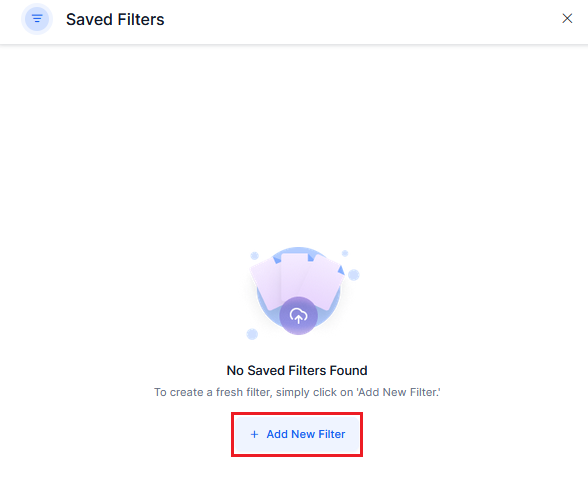Click the large bubble right of illustration

(x=354, y=275)
